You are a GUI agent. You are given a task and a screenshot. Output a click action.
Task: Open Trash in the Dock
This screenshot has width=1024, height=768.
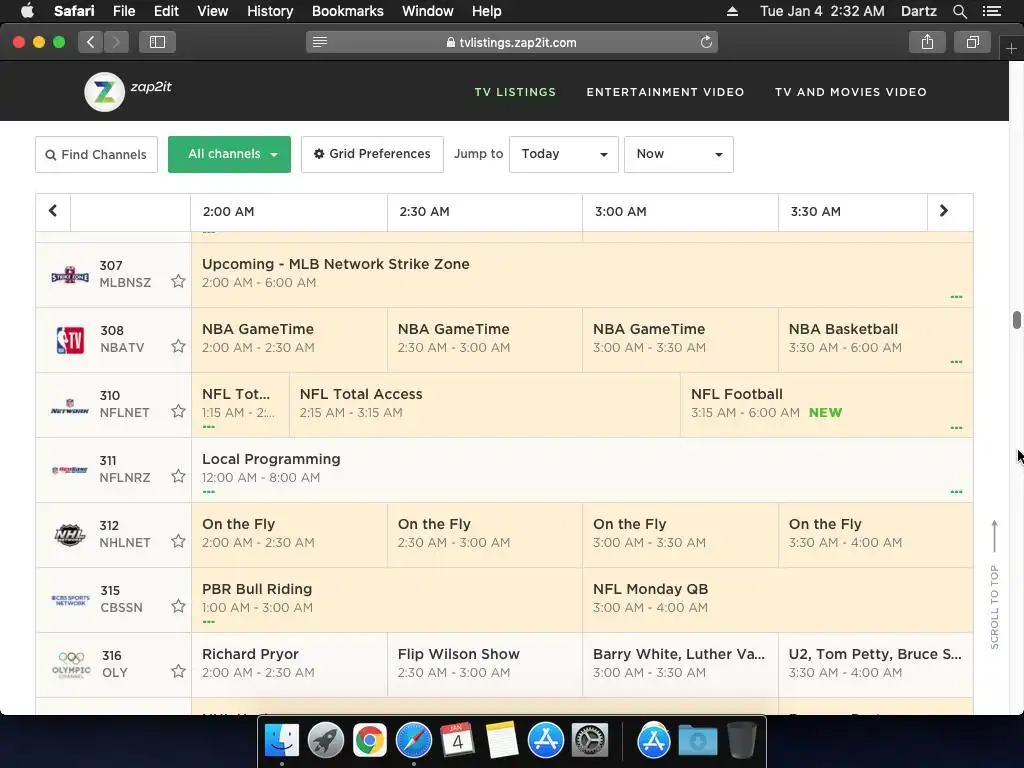click(741, 740)
